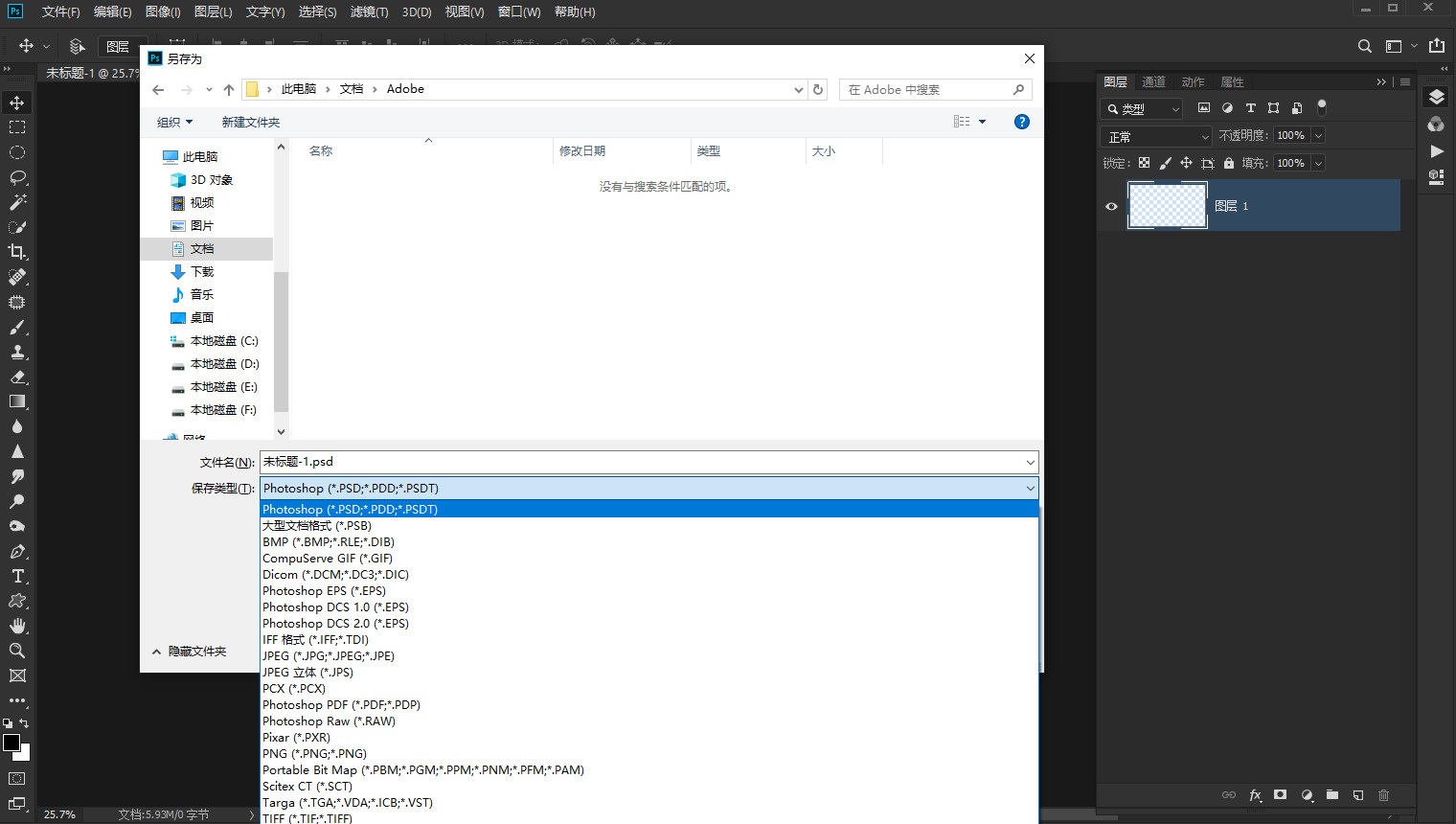Switch to the 属性 tab
Screen dimensions: 1456x824
tap(1233, 81)
